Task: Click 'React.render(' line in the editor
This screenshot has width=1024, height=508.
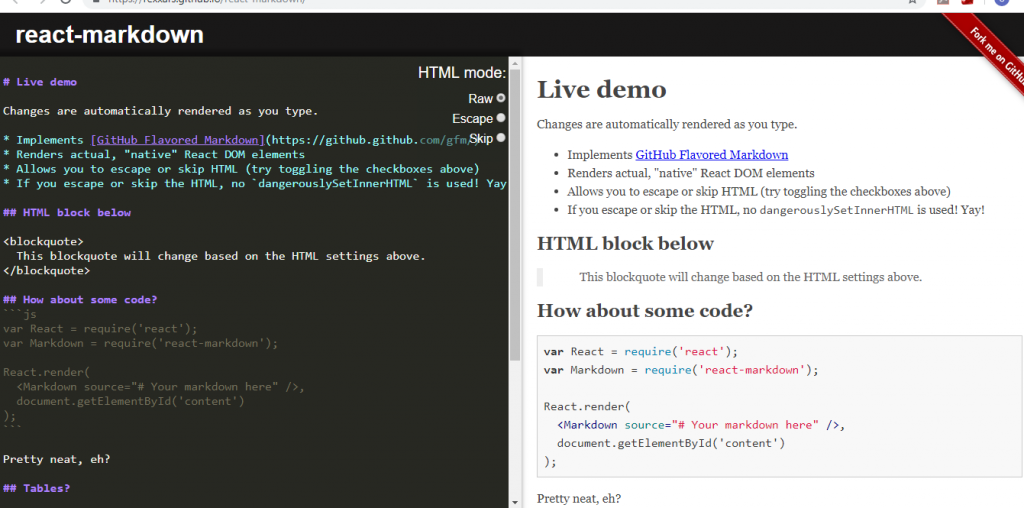Action: point(46,372)
